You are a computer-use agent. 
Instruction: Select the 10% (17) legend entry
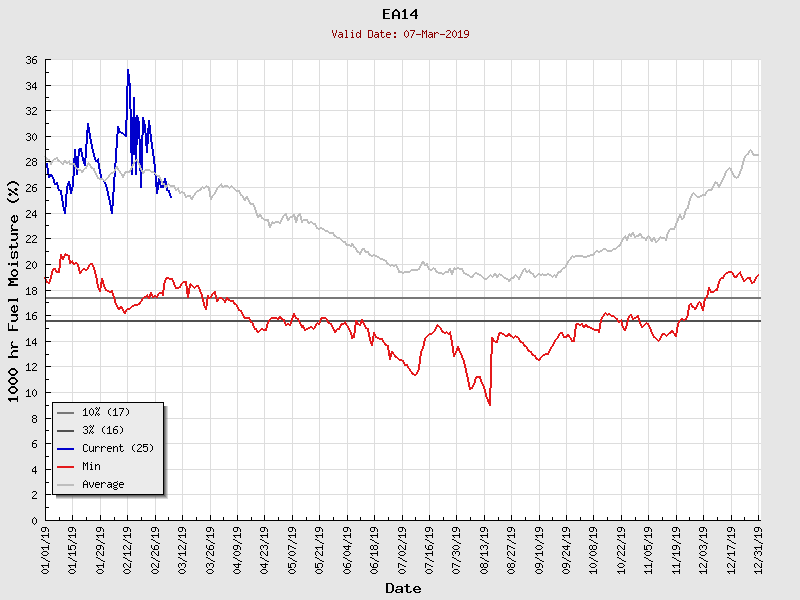point(106,412)
